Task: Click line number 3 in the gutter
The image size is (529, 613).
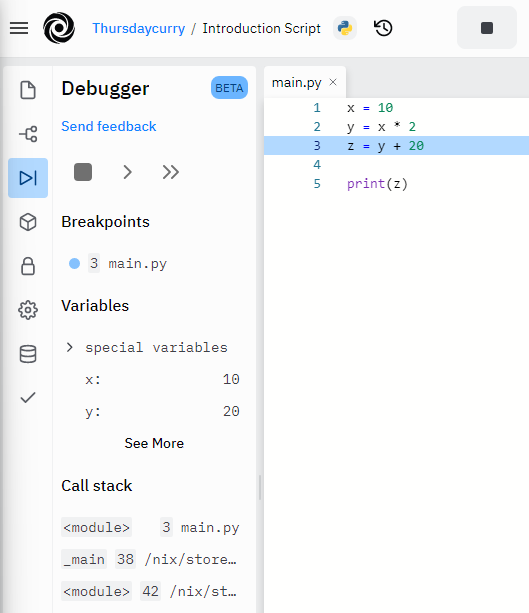Action: click(x=317, y=145)
